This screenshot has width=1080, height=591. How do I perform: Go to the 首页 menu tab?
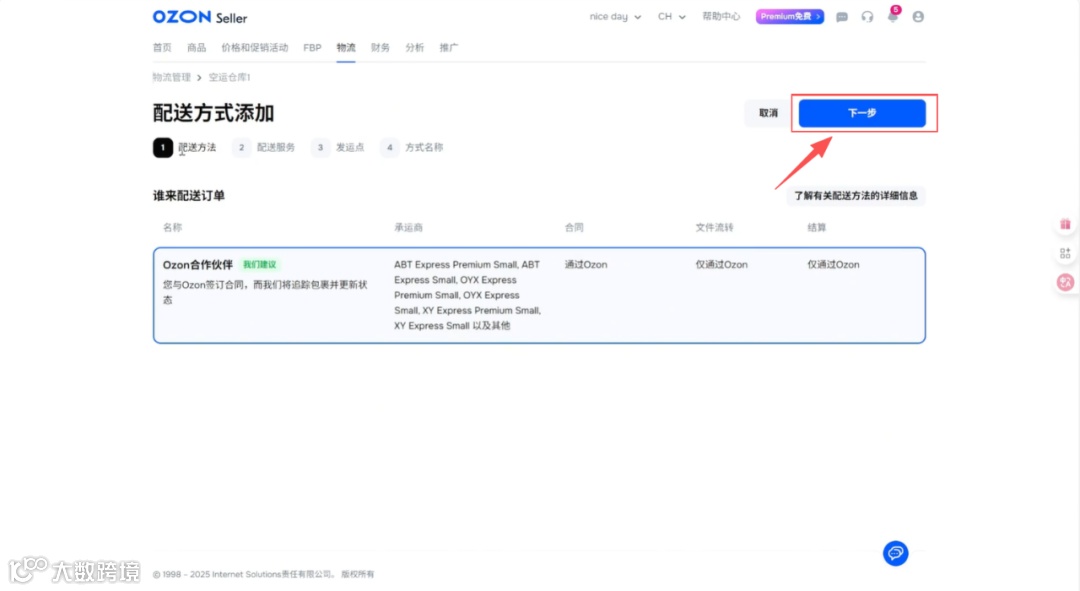click(x=163, y=48)
